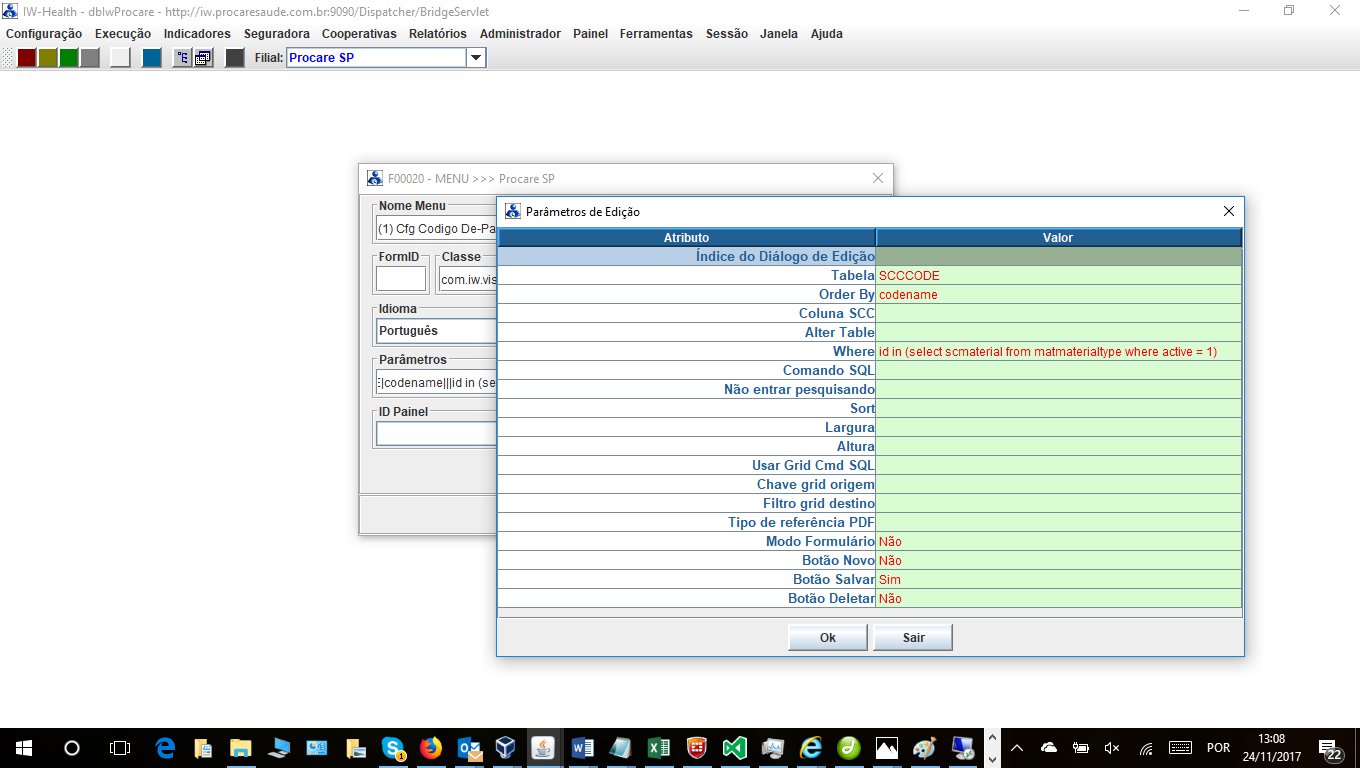Screen dimensions: 1360x768
Task: Open the Sessão menu
Action: (727, 33)
